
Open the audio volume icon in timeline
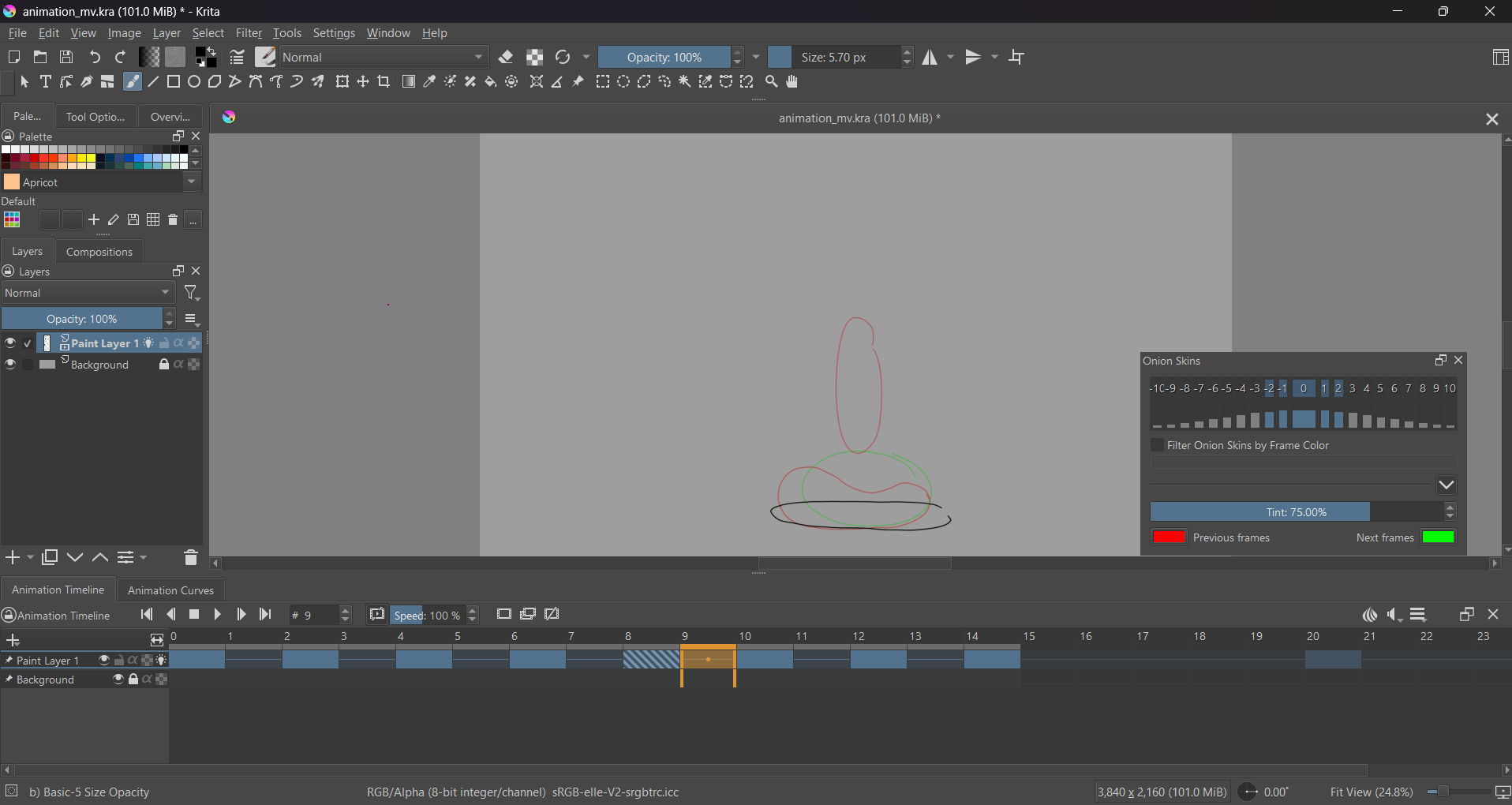pos(1394,616)
